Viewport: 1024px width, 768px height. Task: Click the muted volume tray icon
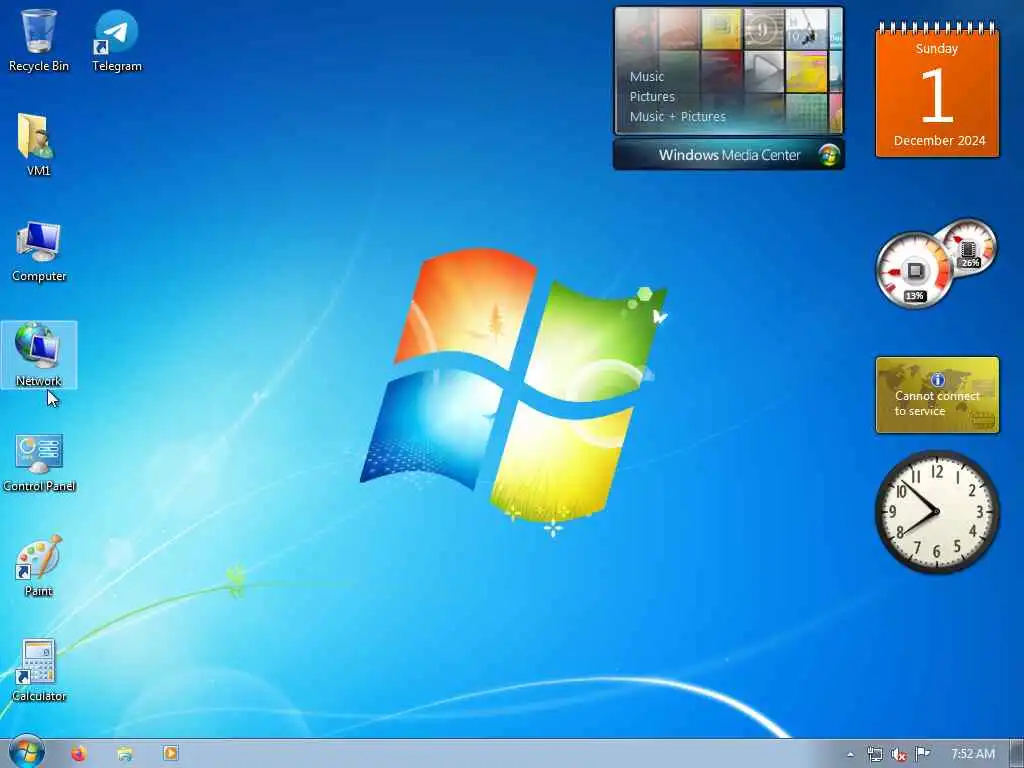coord(899,754)
